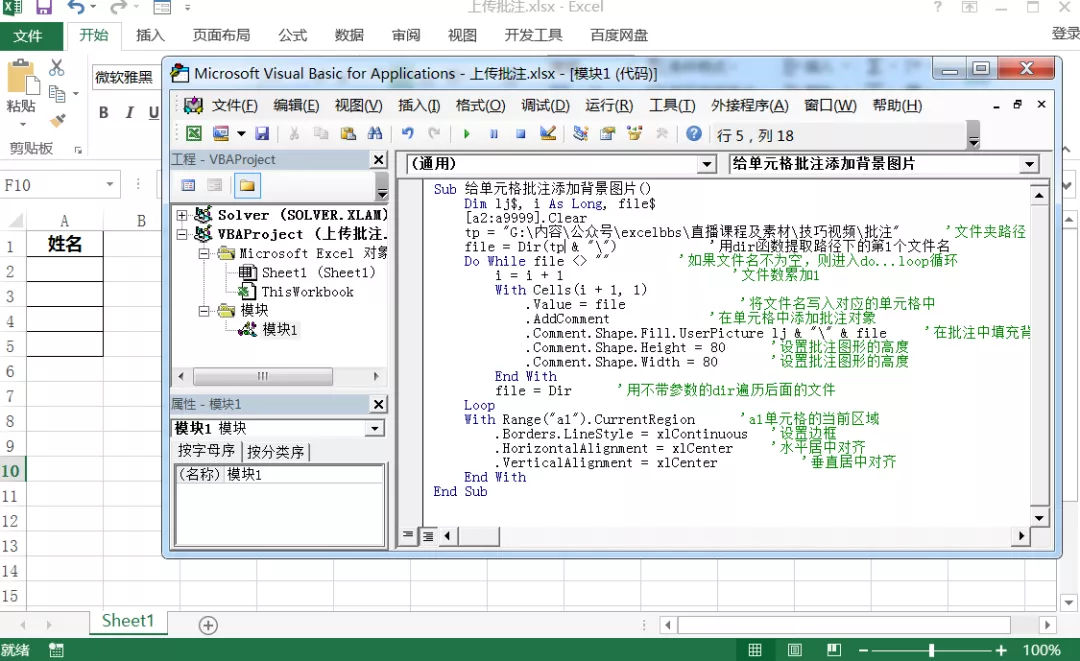Redo last edit in VBA editor
Image resolution: width=1080 pixels, height=661 pixels.
[434, 134]
